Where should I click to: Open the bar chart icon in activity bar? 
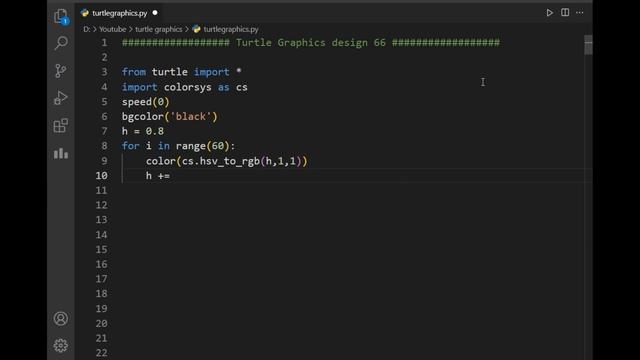click(61, 153)
